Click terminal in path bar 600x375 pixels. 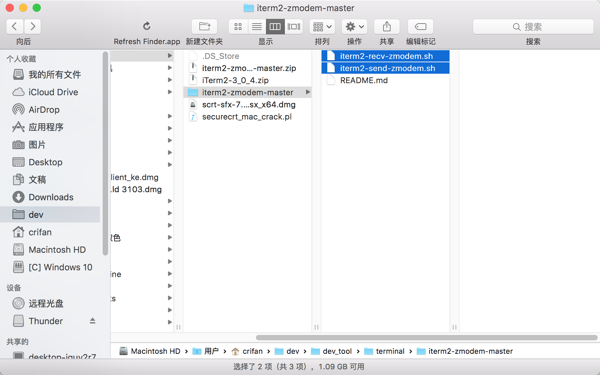[x=385, y=351]
